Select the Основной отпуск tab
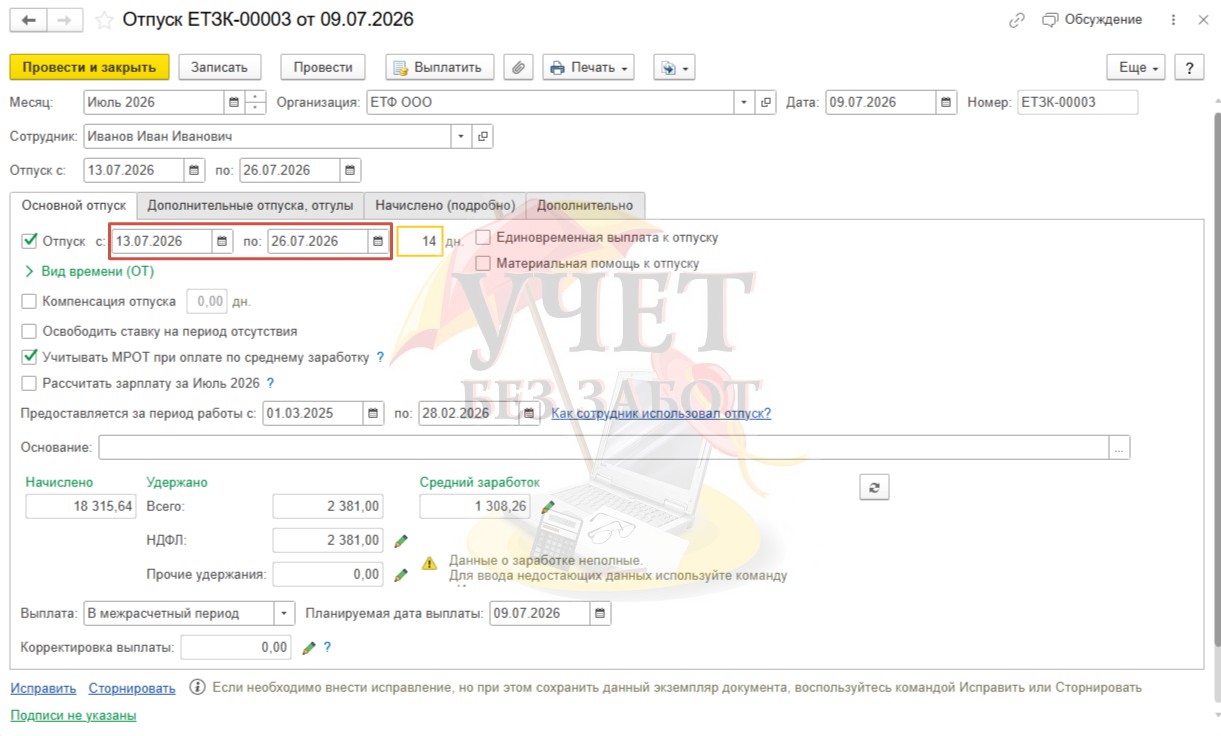 pyautogui.click(x=74, y=206)
